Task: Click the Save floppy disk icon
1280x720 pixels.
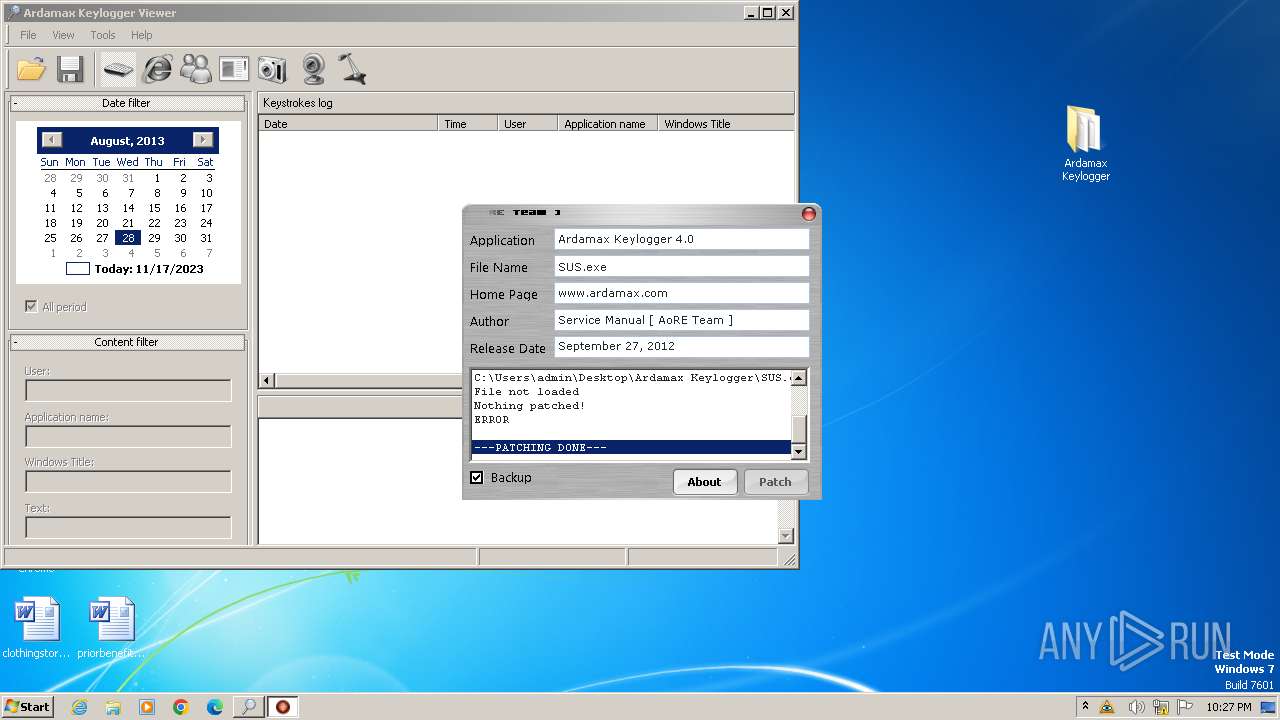Action: point(70,69)
